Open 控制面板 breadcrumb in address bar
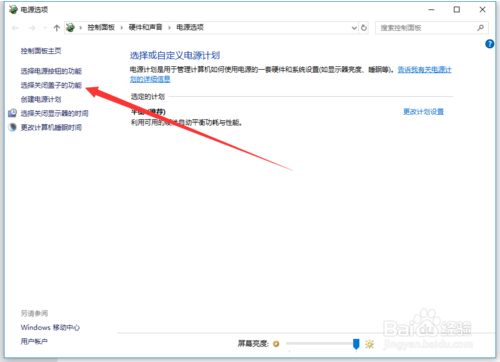This screenshot has width=500, height=362. click(101, 28)
